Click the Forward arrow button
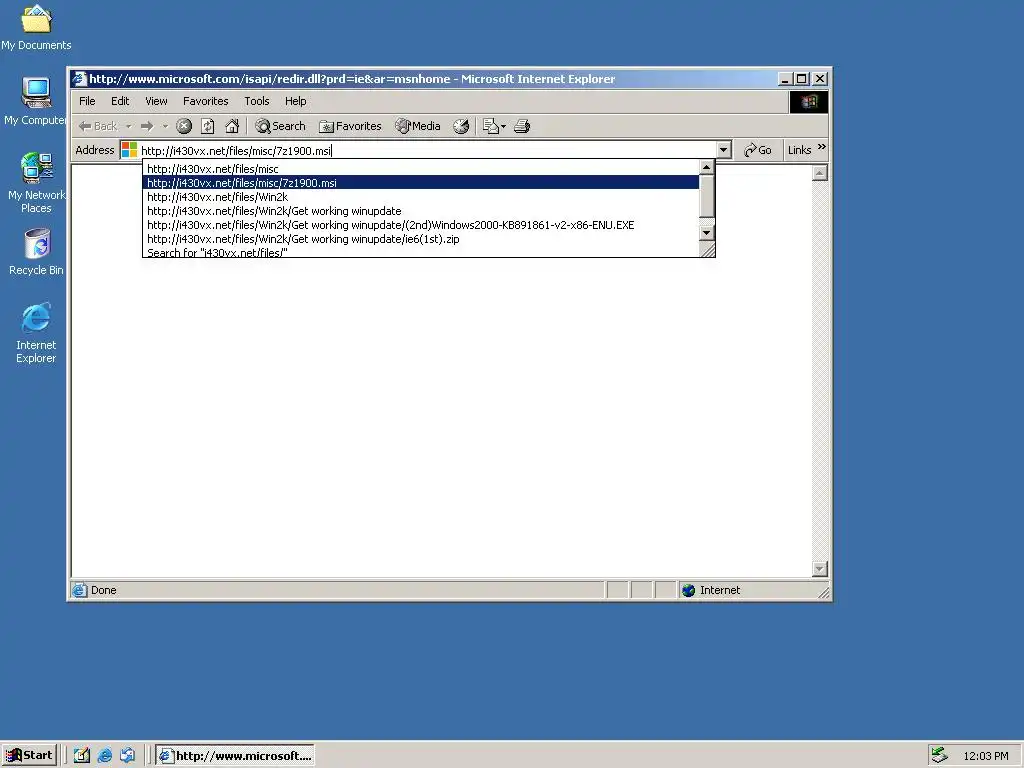Screen dimensions: 1024x768 pyautogui.click(x=147, y=126)
